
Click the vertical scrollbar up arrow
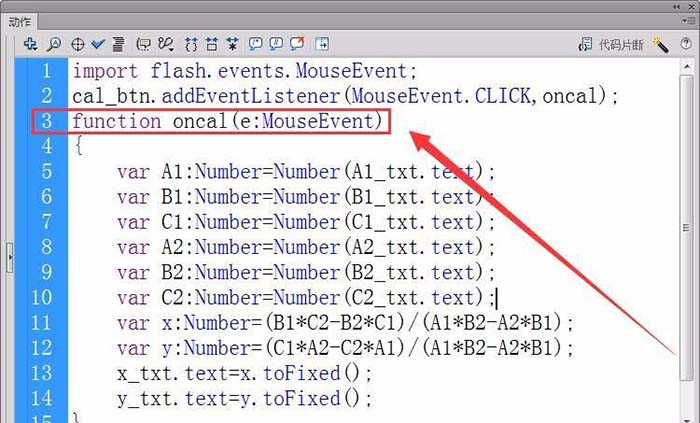(x=687, y=67)
